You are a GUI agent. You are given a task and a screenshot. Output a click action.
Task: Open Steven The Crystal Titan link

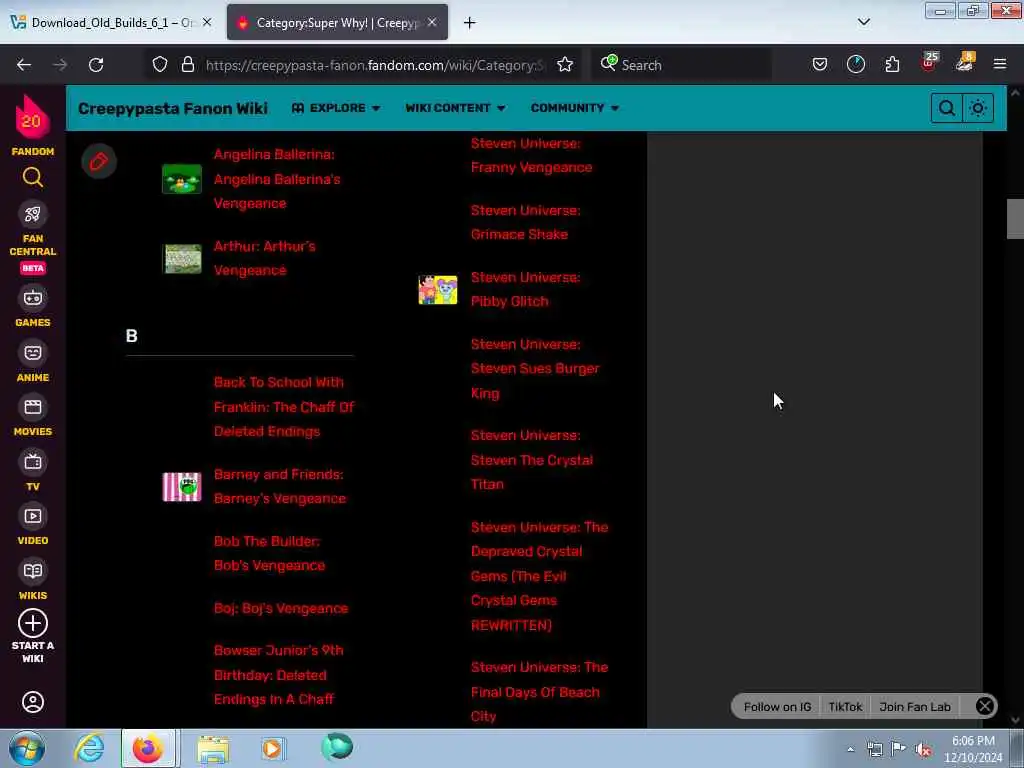[532, 460]
